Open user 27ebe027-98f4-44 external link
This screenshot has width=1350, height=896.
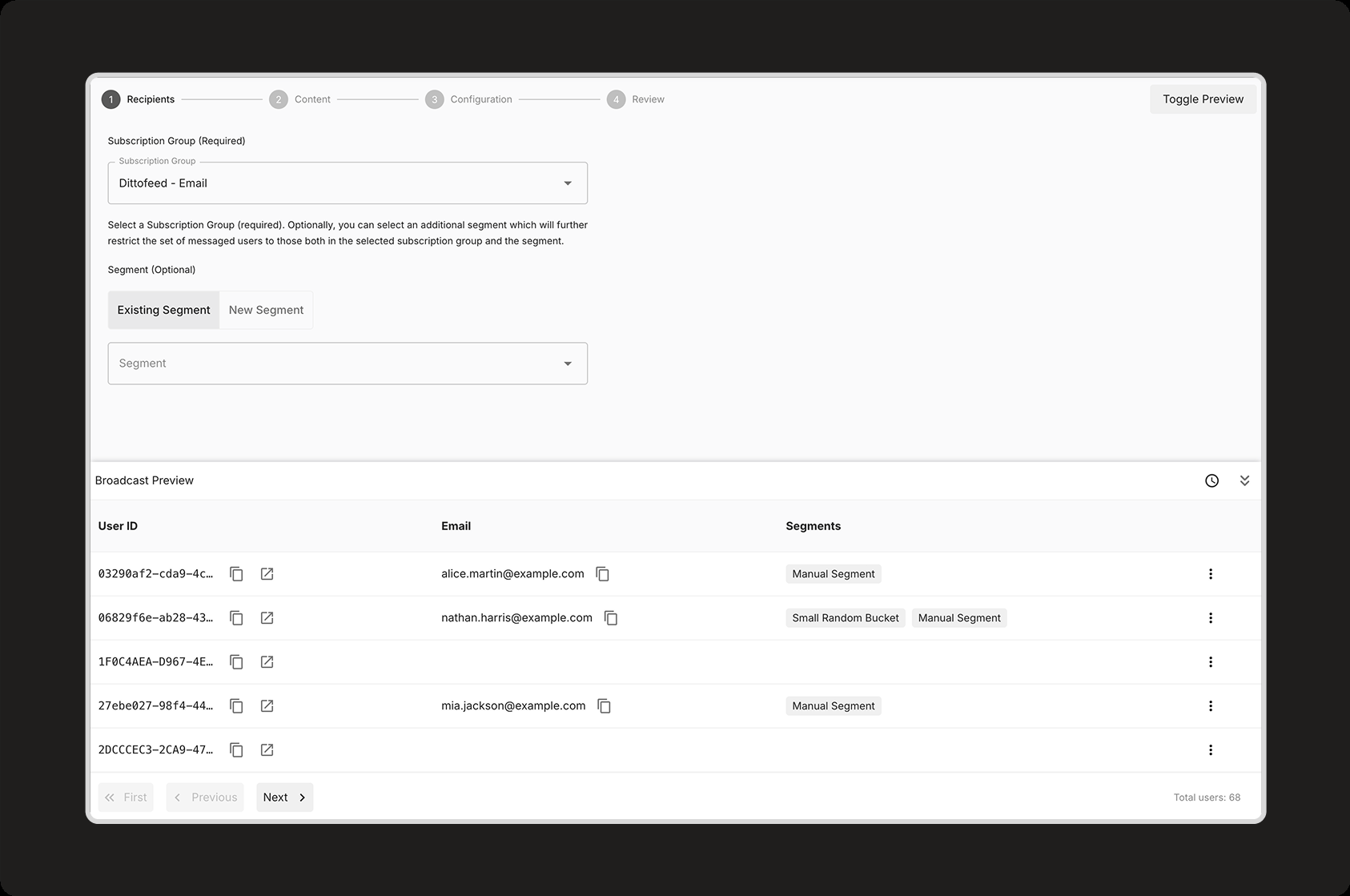tap(267, 706)
